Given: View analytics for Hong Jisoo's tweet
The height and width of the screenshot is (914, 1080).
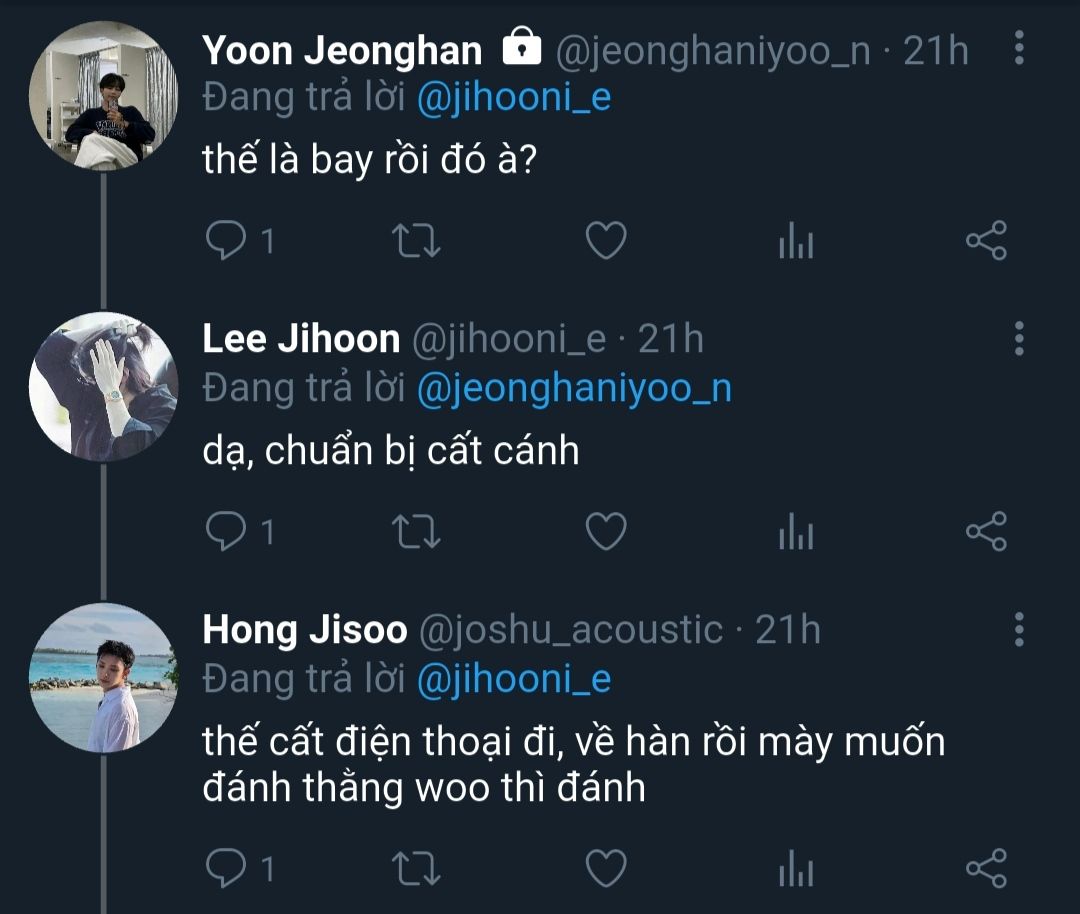Looking at the screenshot, I should [796, 868].
